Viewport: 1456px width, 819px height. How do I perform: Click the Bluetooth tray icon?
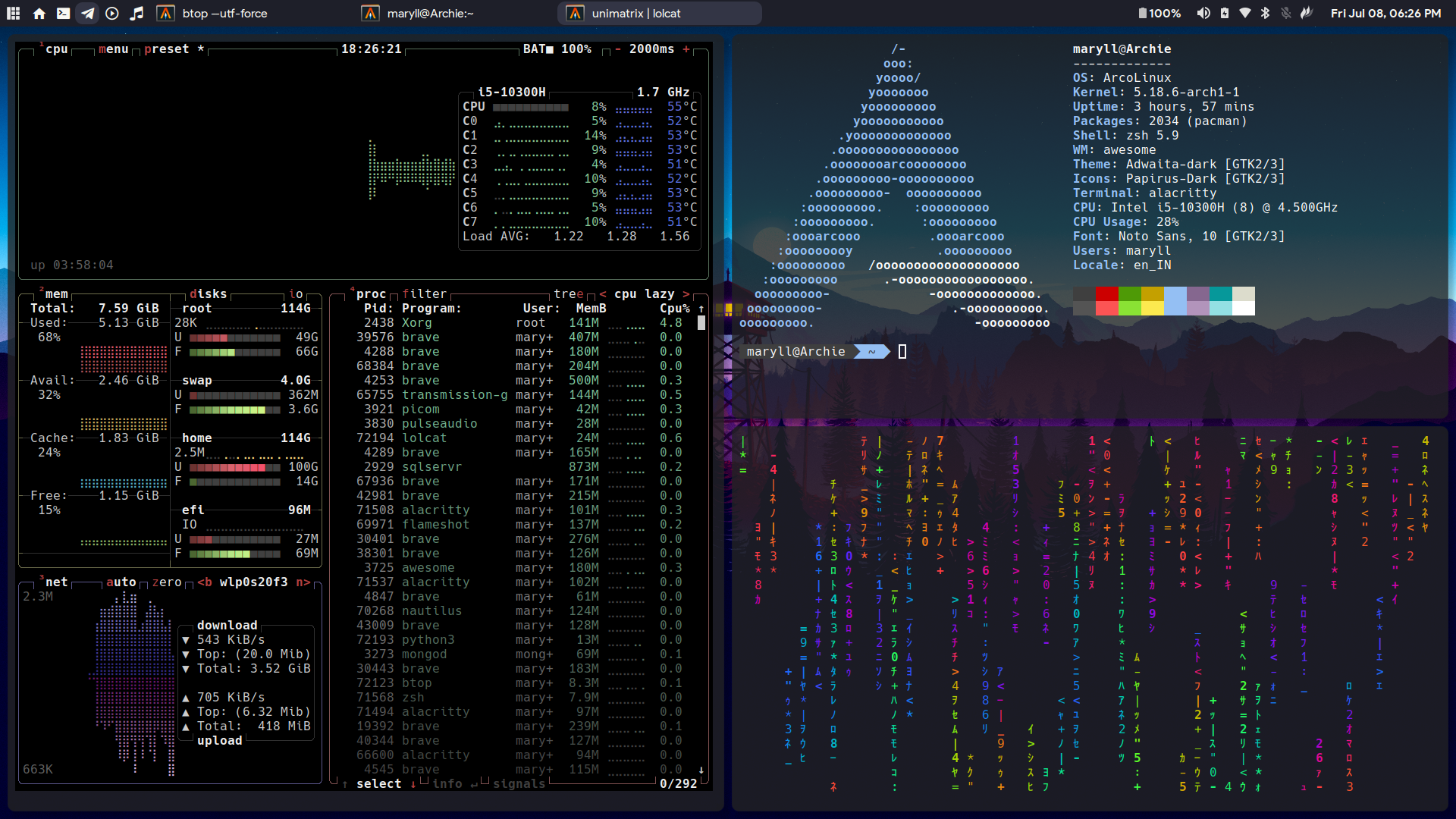pyautogui.click(x=1265, y=13)
